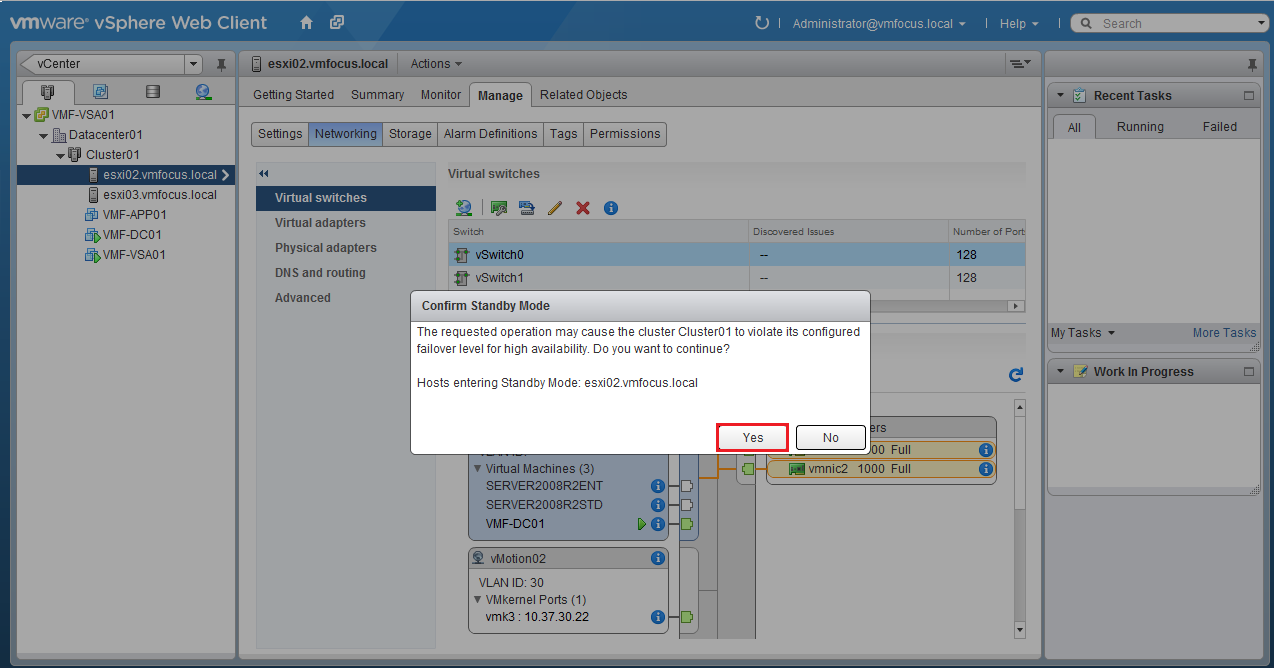Toggle the pin on the right tasks panel
This screenshot has width=1274, height=668.
pyautogui.click(x=1252, y=64)
